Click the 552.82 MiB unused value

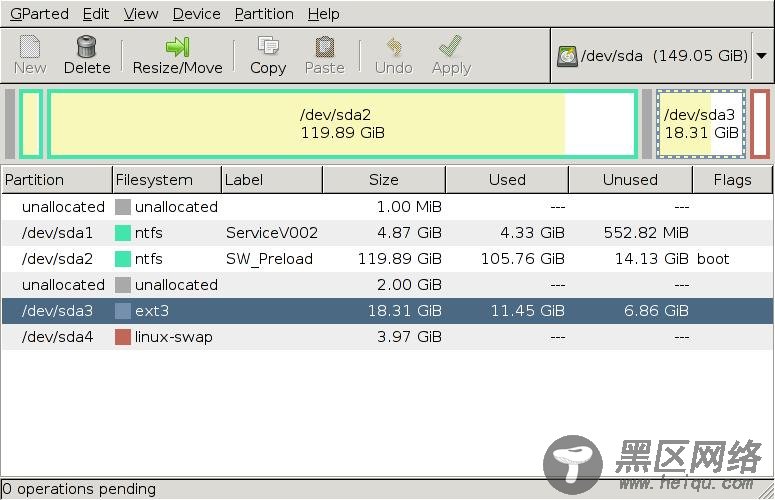[646, 233]
